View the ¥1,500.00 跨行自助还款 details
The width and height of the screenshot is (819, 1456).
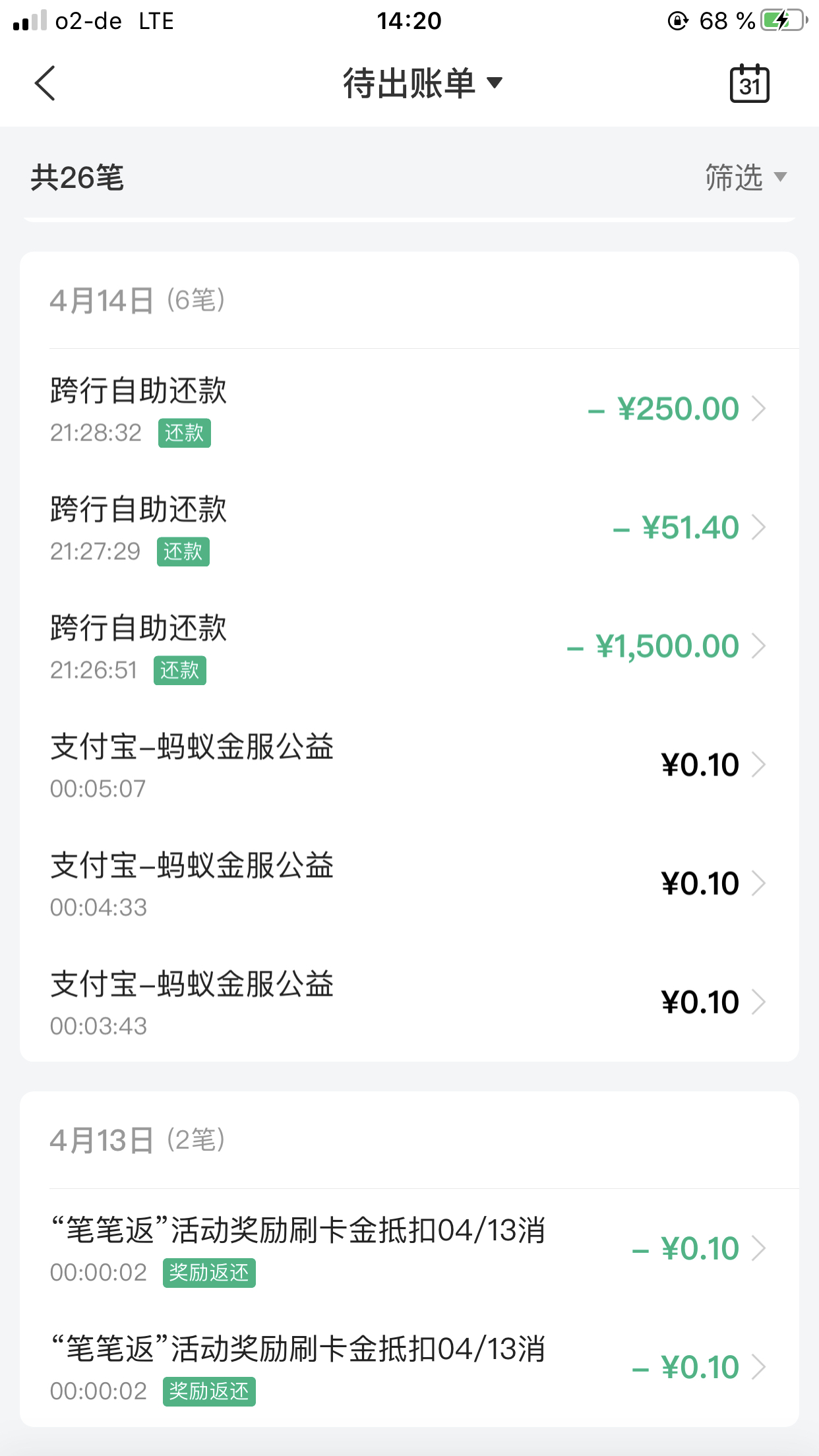[409, 647]
